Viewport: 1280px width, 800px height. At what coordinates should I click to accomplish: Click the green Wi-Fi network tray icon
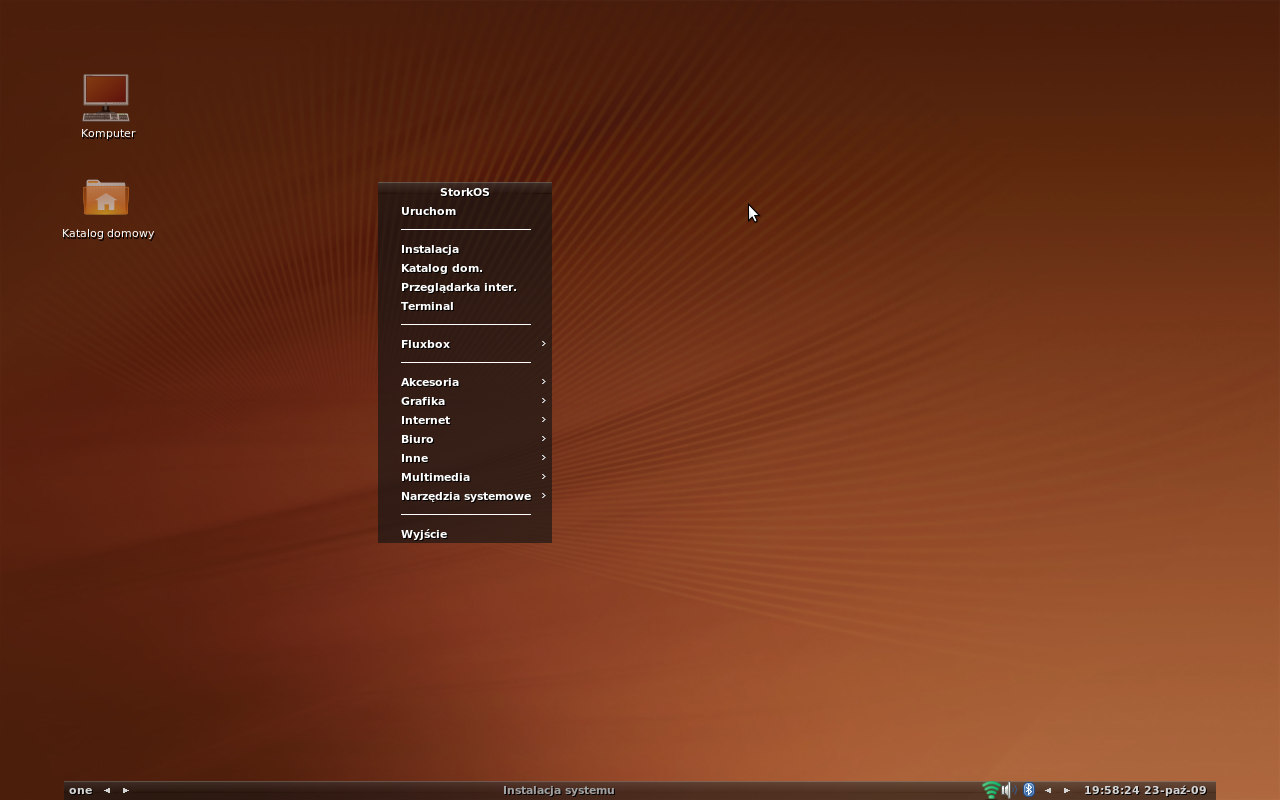[x=991, y=790]
